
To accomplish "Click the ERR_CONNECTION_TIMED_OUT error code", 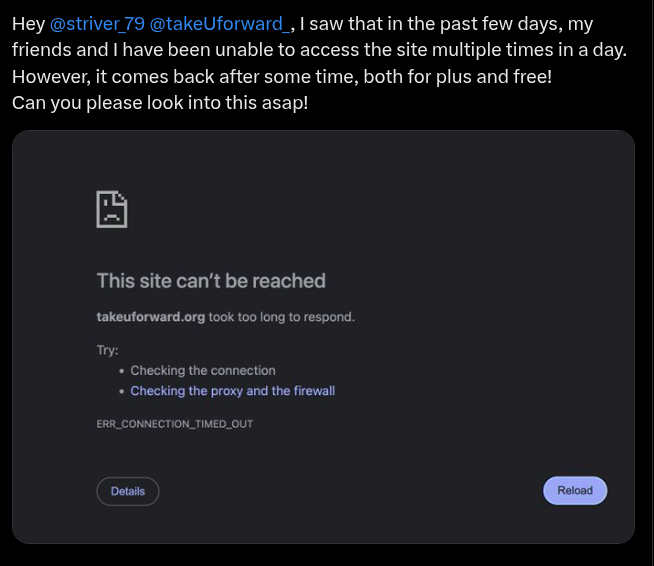I will (x=174, y=424).
